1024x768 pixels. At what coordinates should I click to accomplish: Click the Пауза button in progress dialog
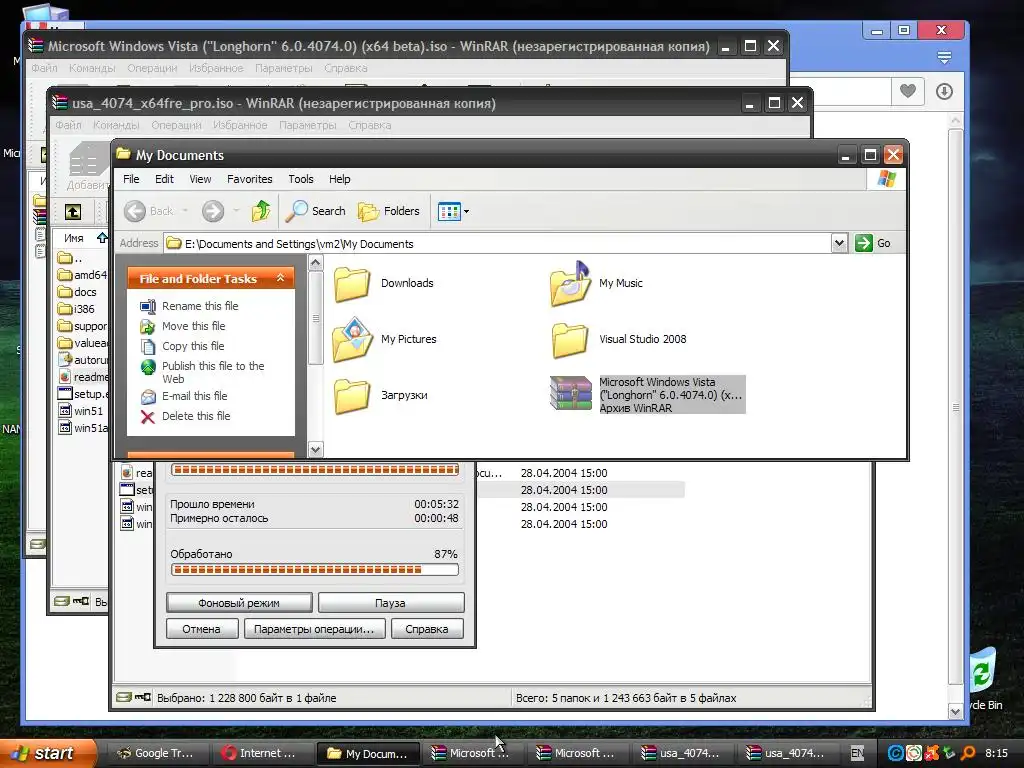pos(391,603)
